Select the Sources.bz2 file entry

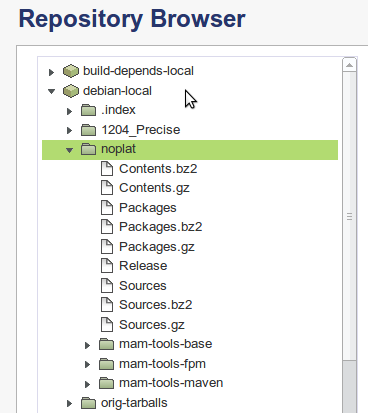coord(156,305)
